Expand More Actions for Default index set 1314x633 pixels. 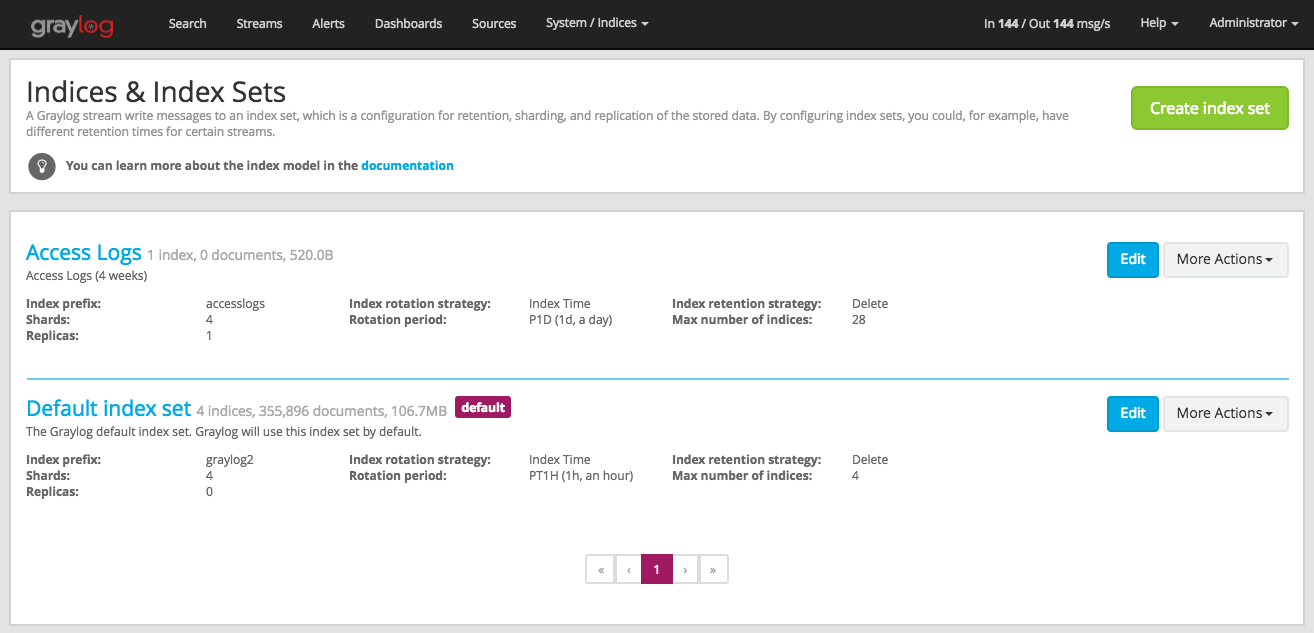point(1225,413)
